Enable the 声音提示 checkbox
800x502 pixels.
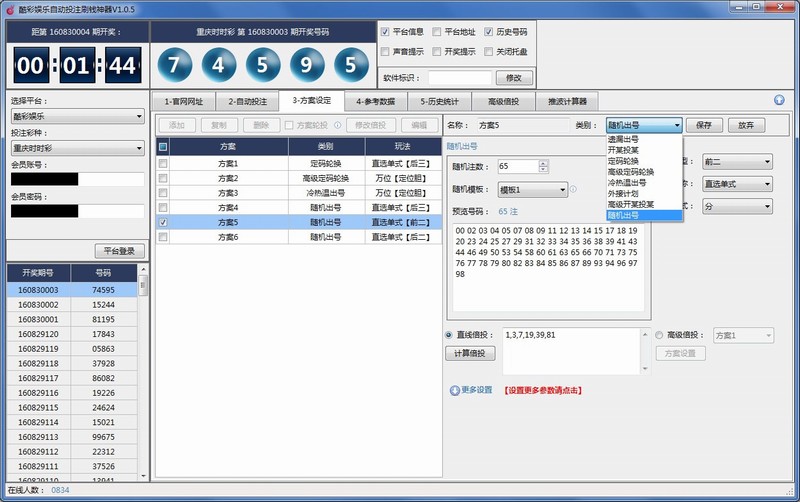386,51
